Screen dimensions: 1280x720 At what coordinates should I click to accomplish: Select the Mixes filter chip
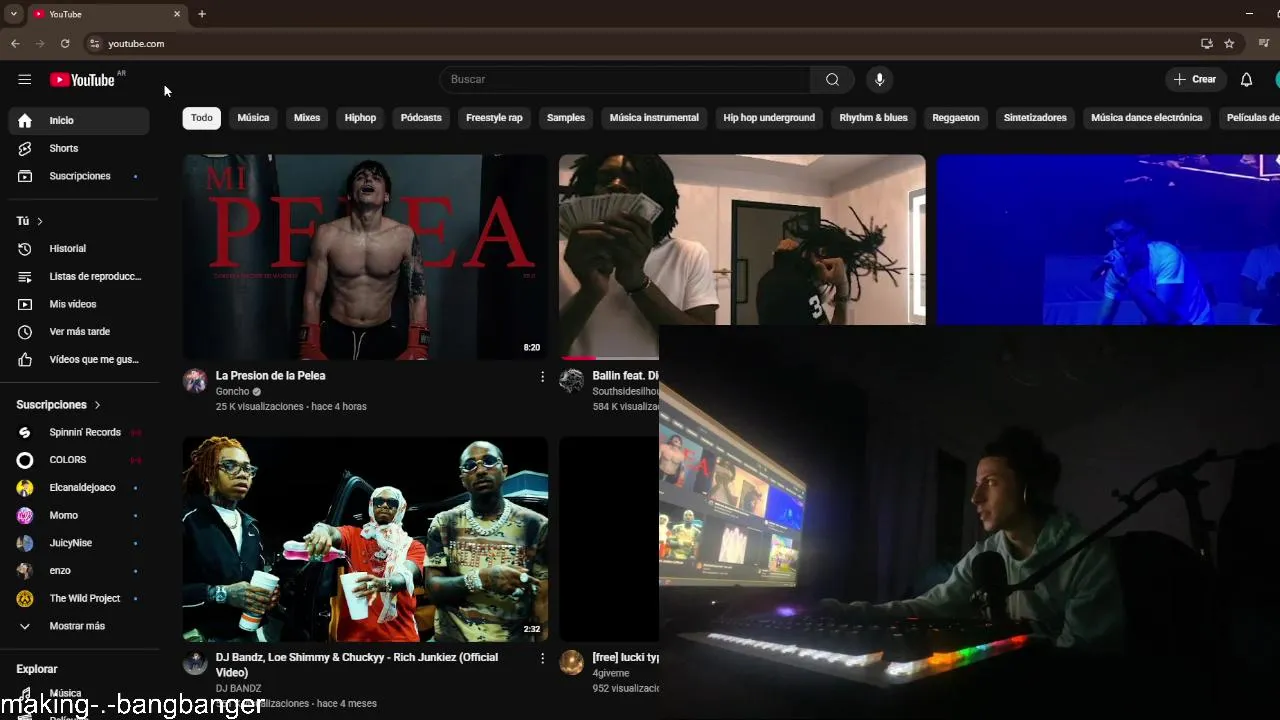[x=307, y=118]
